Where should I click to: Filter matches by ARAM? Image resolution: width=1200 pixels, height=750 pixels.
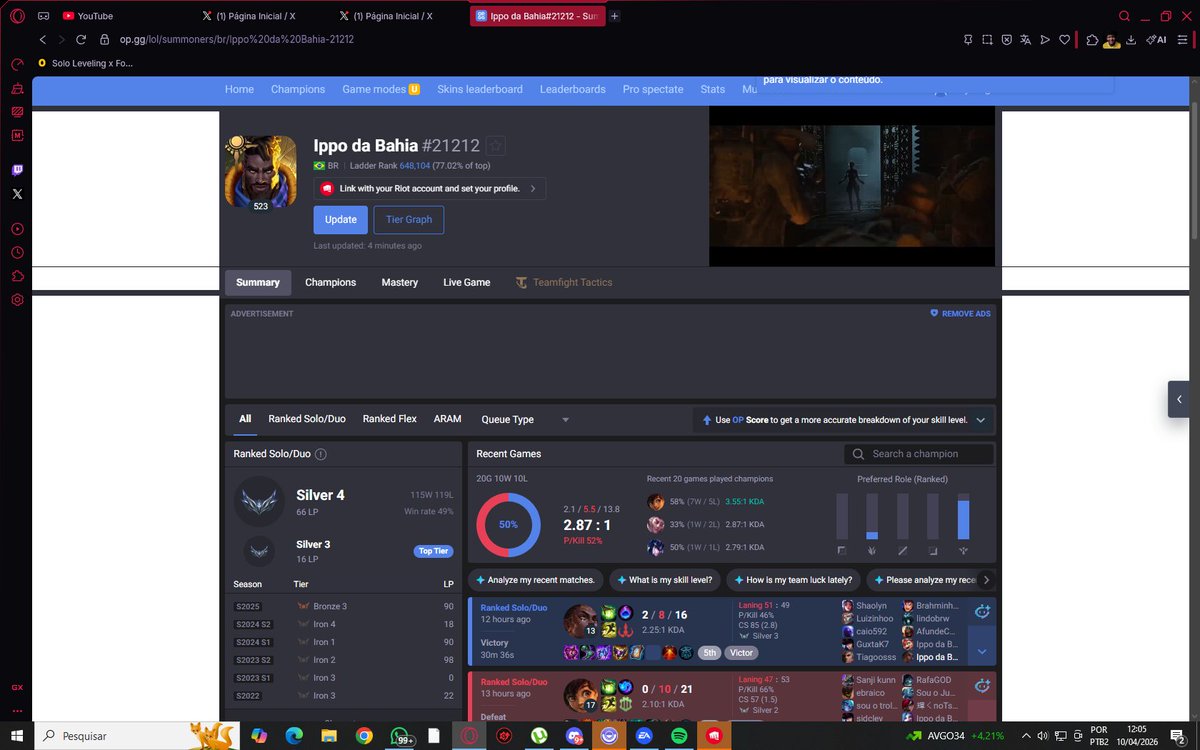pyautogui.click(x=447, y=419)
